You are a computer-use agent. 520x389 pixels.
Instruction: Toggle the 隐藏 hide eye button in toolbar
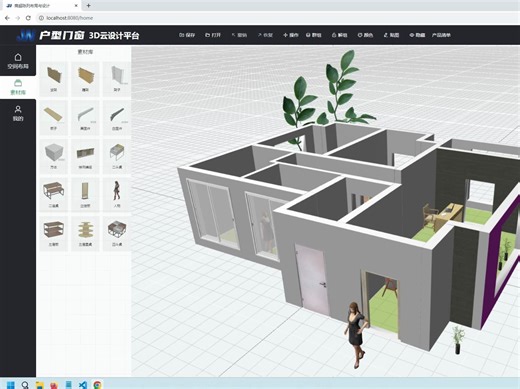(x=417, y=35)
